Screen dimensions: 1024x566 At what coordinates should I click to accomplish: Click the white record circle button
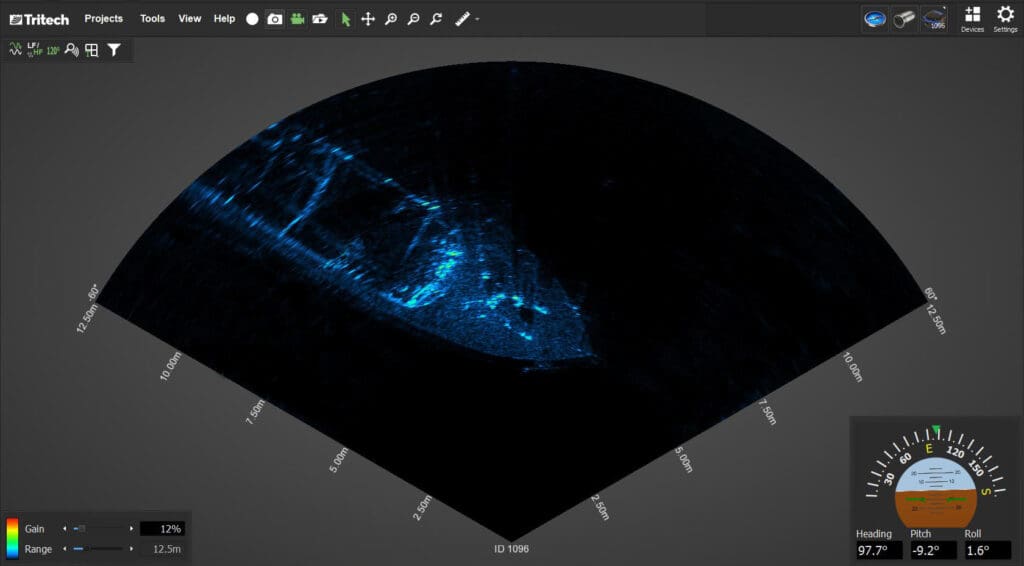[252, 19]
